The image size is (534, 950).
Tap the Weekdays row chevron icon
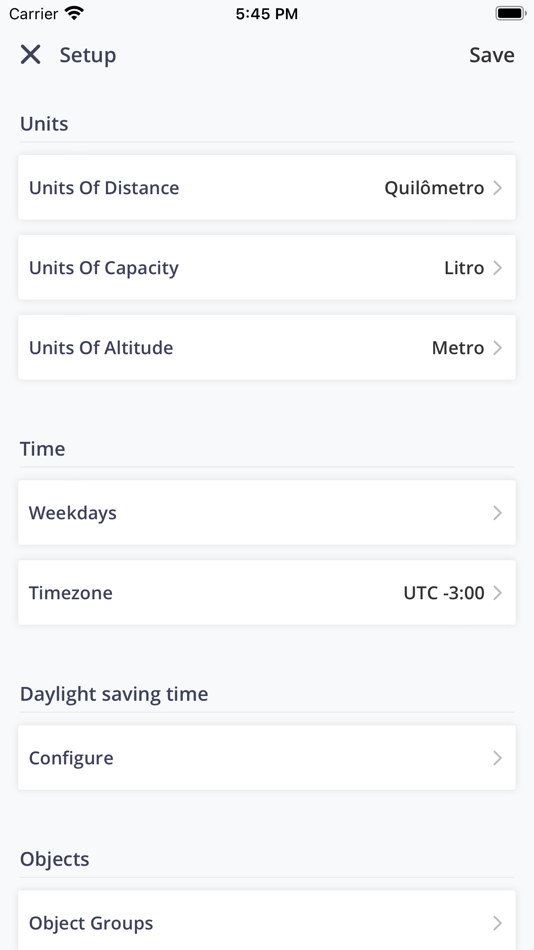(498, 513)
